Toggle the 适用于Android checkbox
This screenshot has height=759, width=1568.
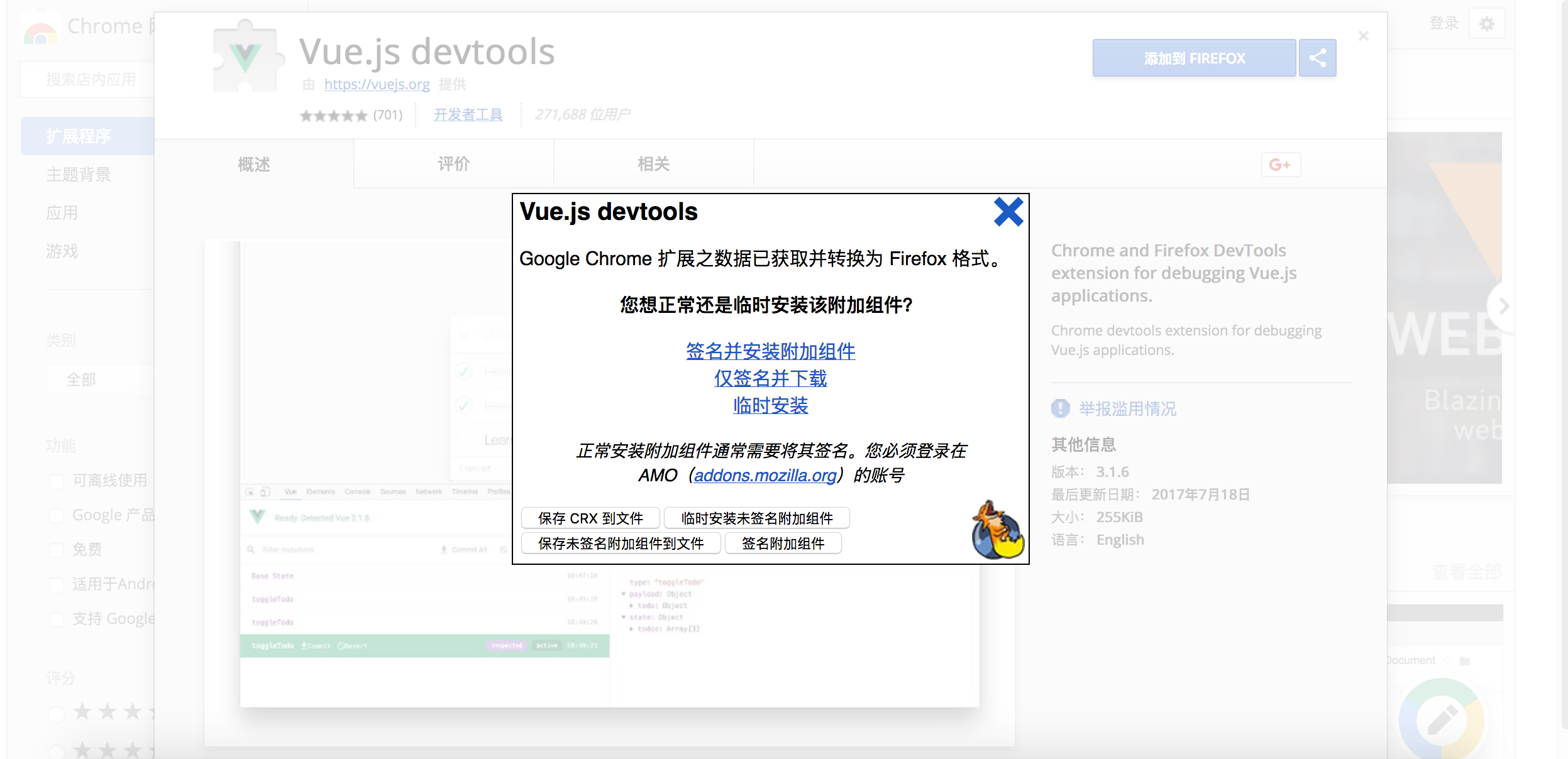(57, 585)
